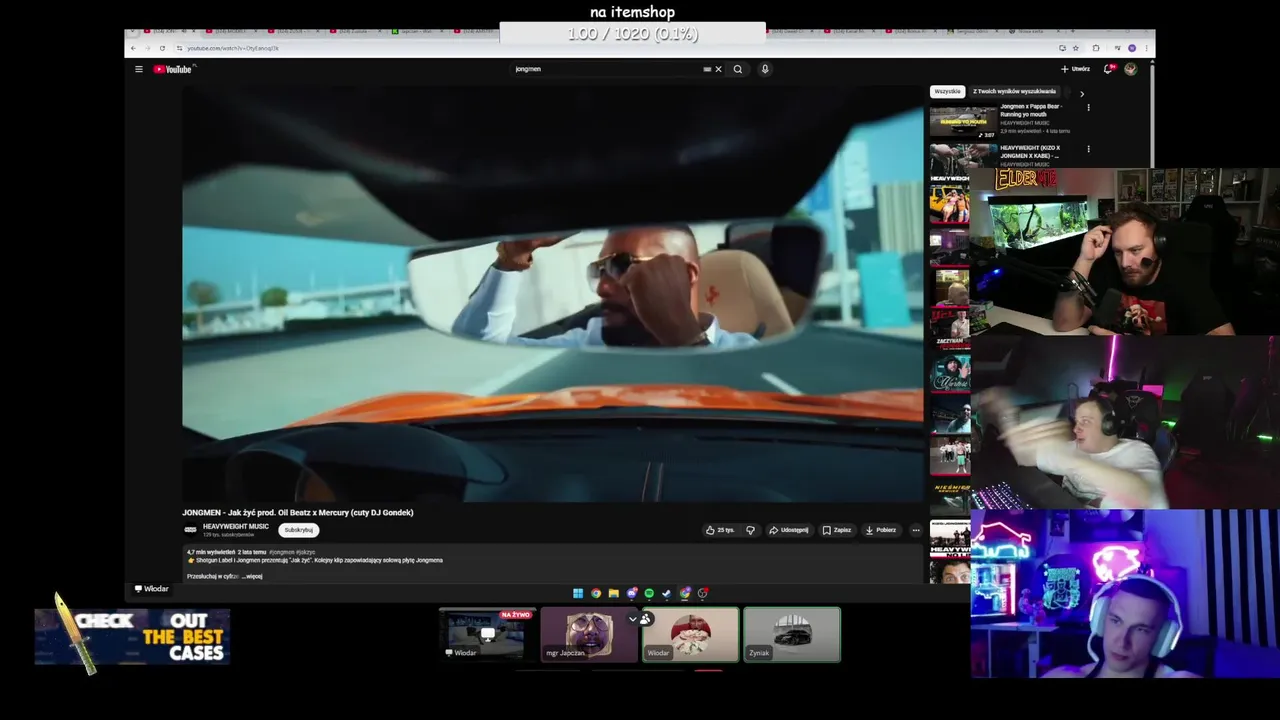Open Spotify from the taskbar
1280x720 pixels.
pos(649,593)
